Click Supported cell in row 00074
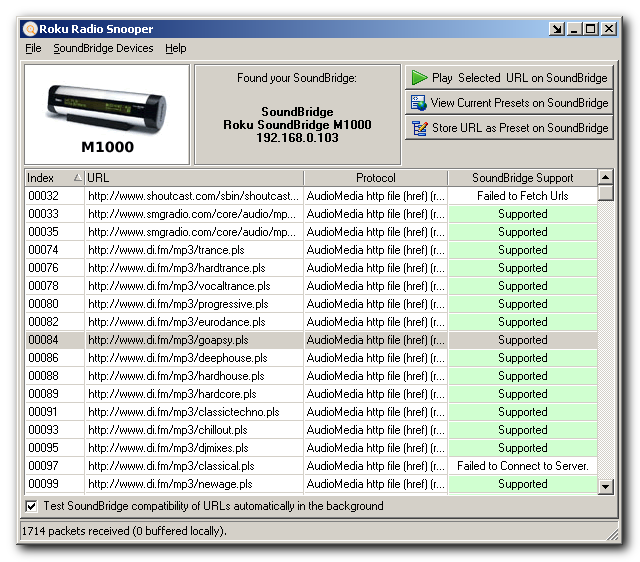This screenshot has width=640, height=562. [x=522, y=250]
